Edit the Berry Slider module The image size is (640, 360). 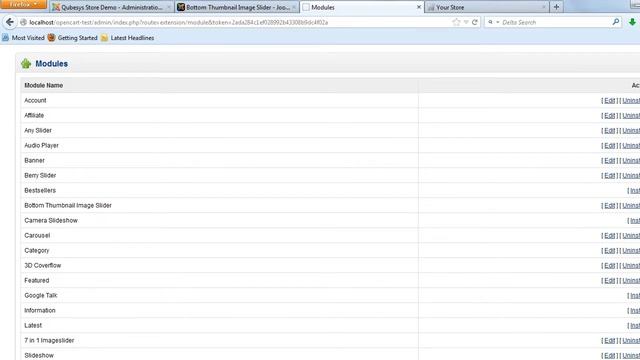[x=609, y=176]
